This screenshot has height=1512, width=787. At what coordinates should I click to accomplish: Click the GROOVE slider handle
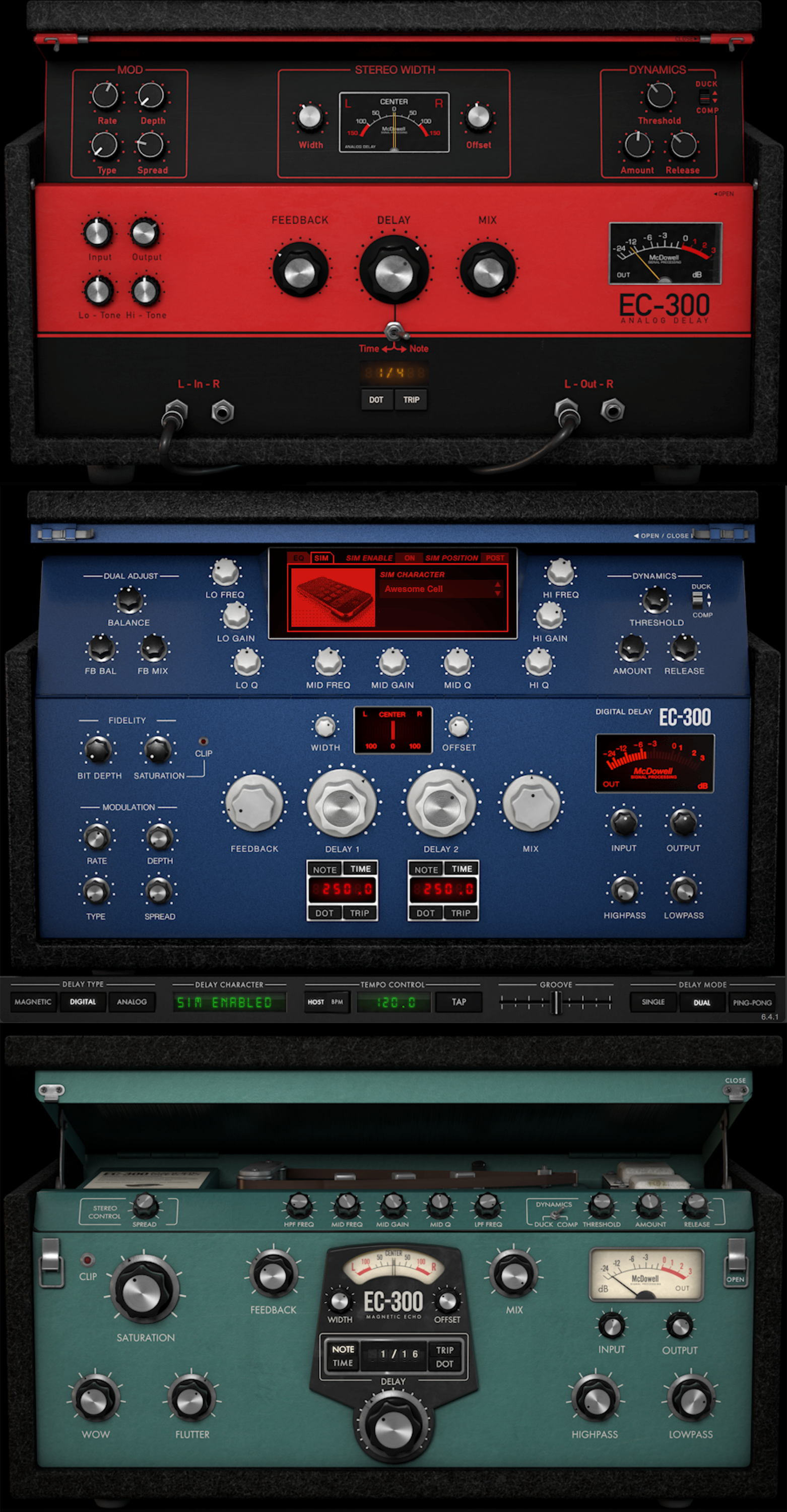coord(556,1002)
